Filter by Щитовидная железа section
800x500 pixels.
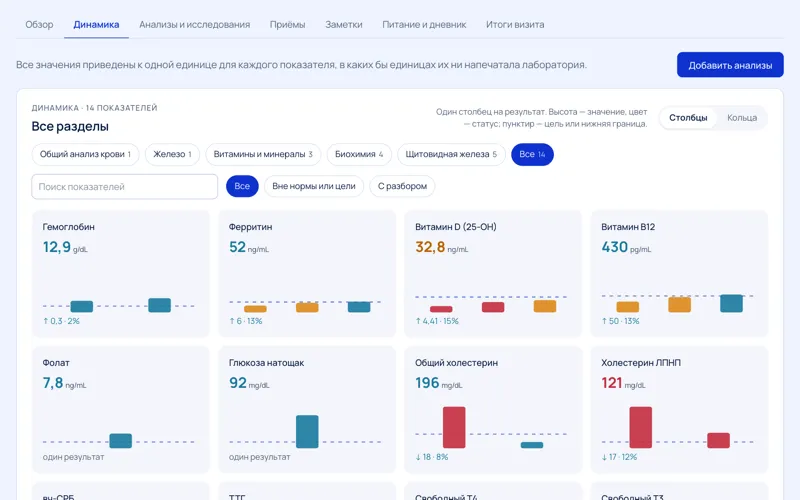[x=451, y=154]
